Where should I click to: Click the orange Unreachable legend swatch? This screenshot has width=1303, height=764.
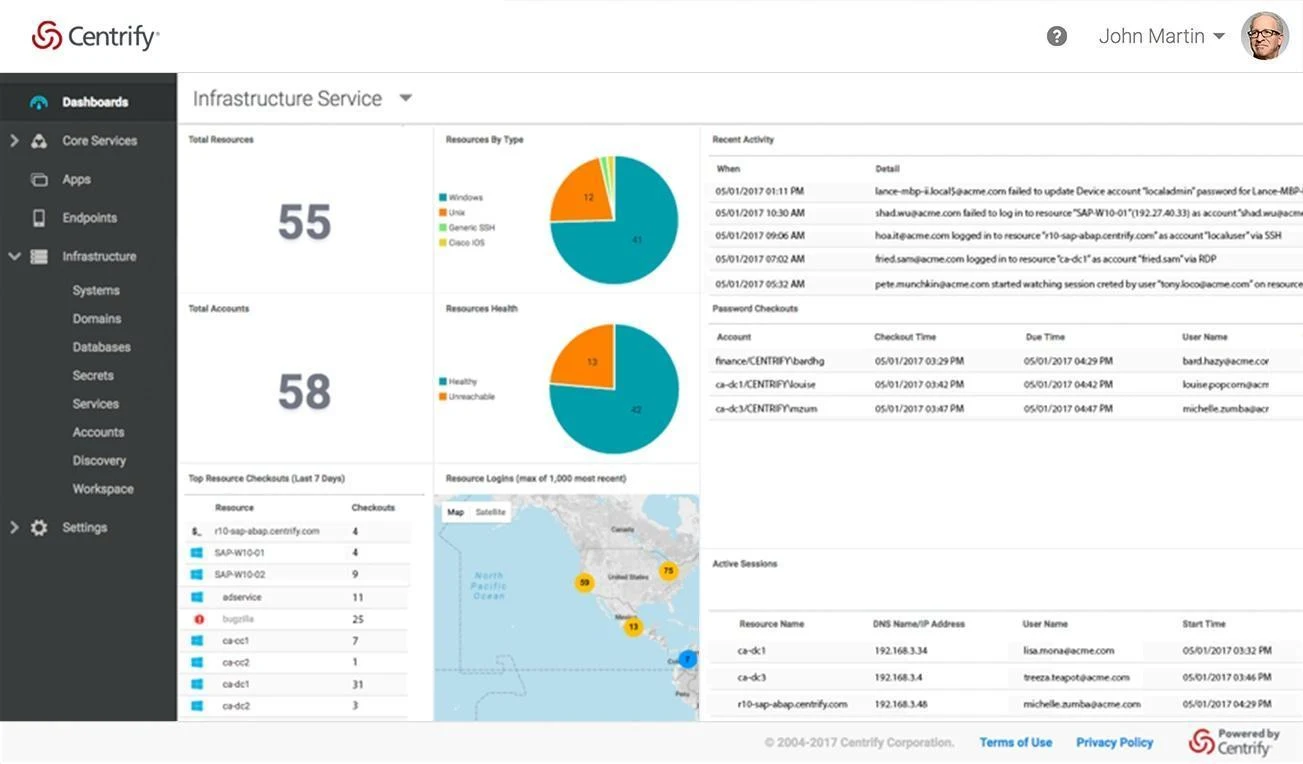442,397
